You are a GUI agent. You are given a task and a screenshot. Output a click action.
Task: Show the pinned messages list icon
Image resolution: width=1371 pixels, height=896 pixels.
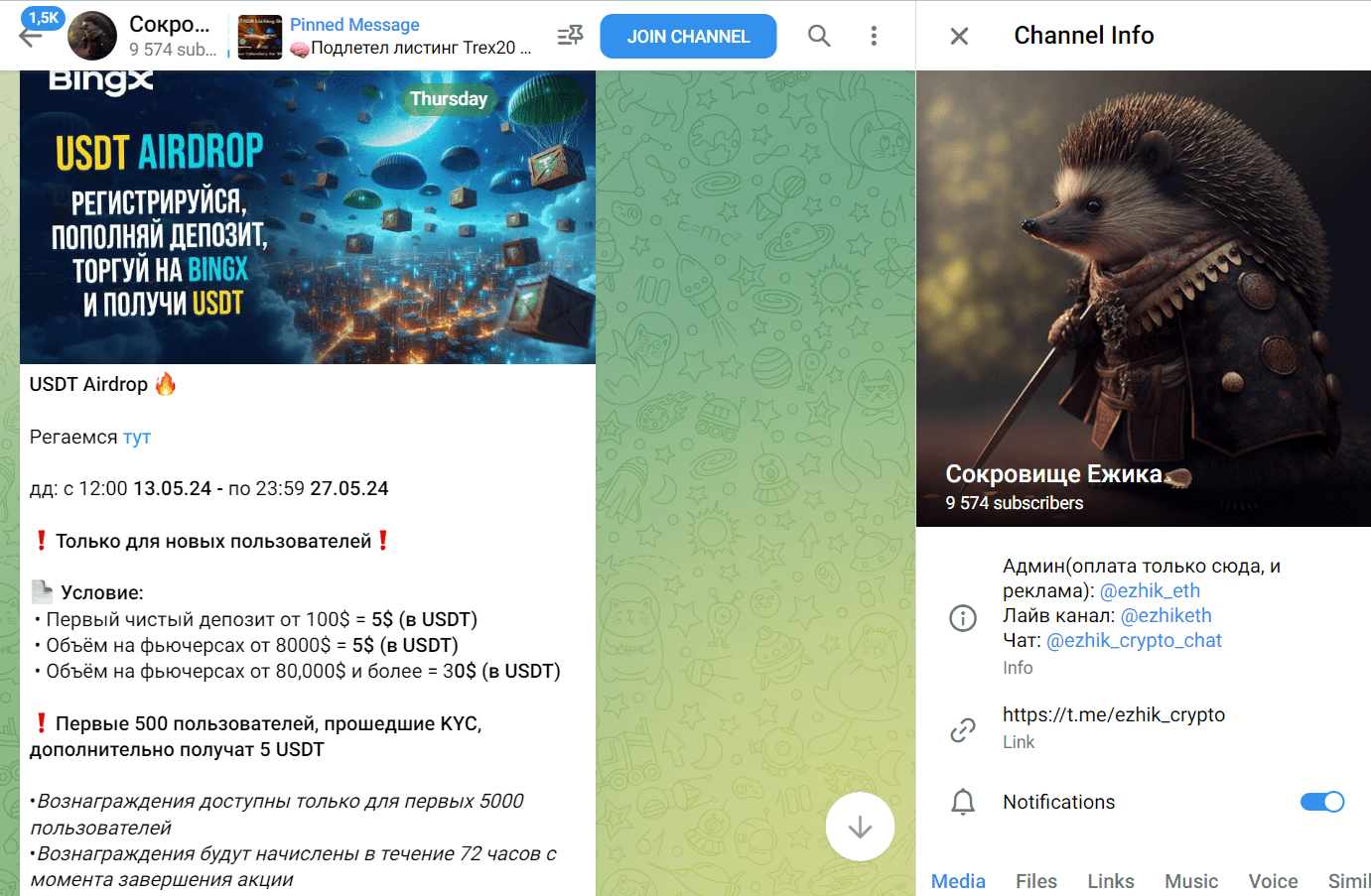pos(570,37)
